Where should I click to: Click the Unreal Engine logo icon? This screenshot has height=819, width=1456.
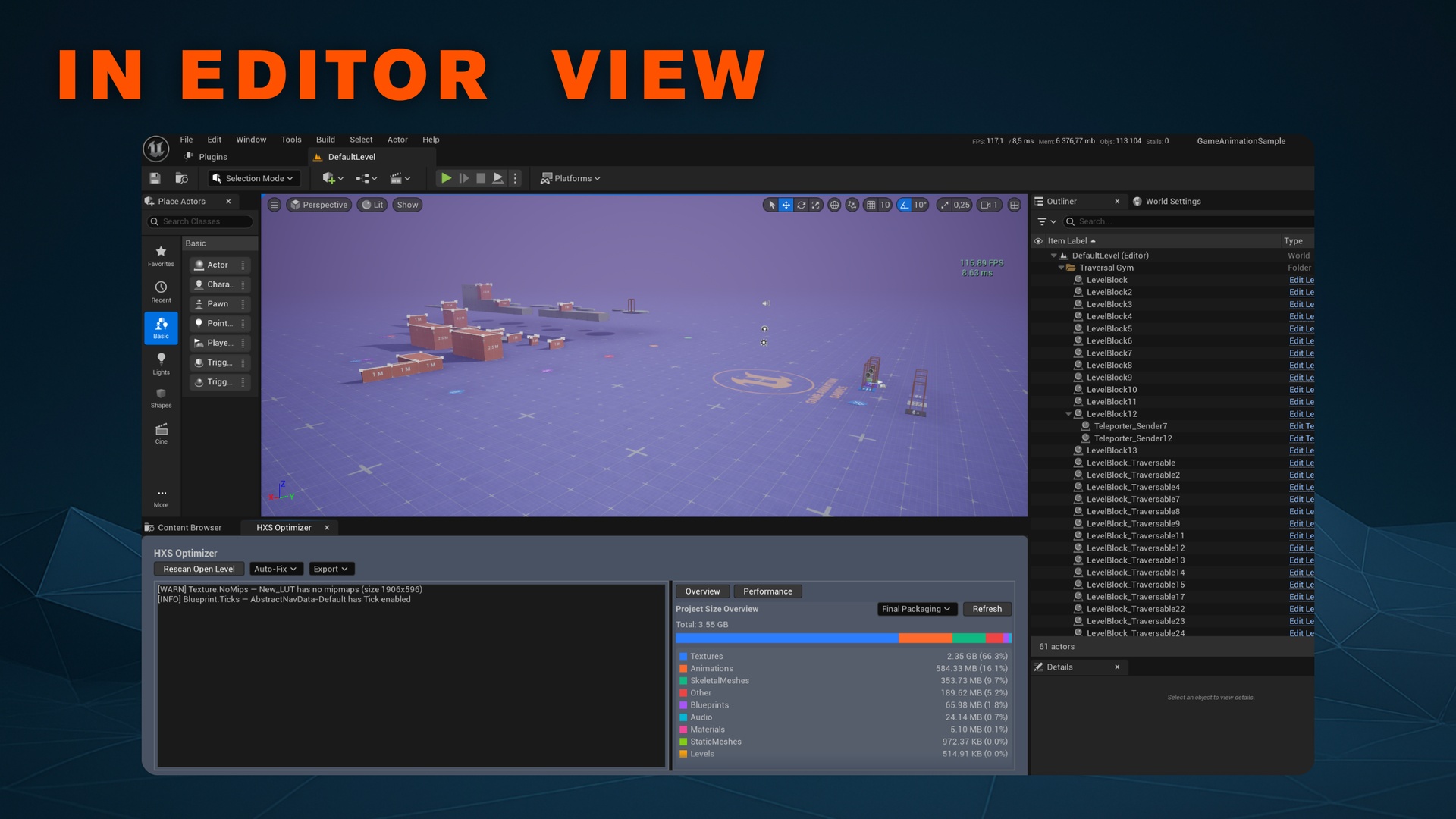tap(156, 148)
